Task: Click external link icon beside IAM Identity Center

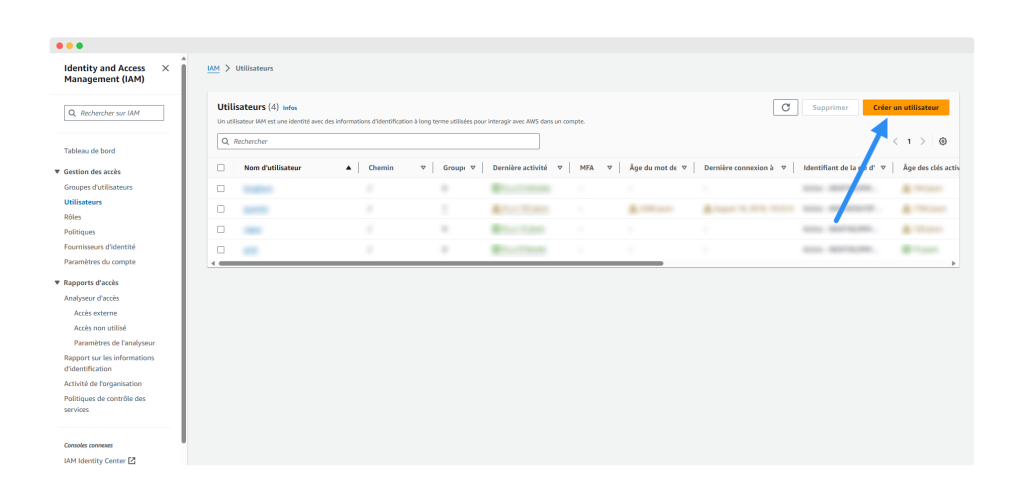Action: pos(132,461)
